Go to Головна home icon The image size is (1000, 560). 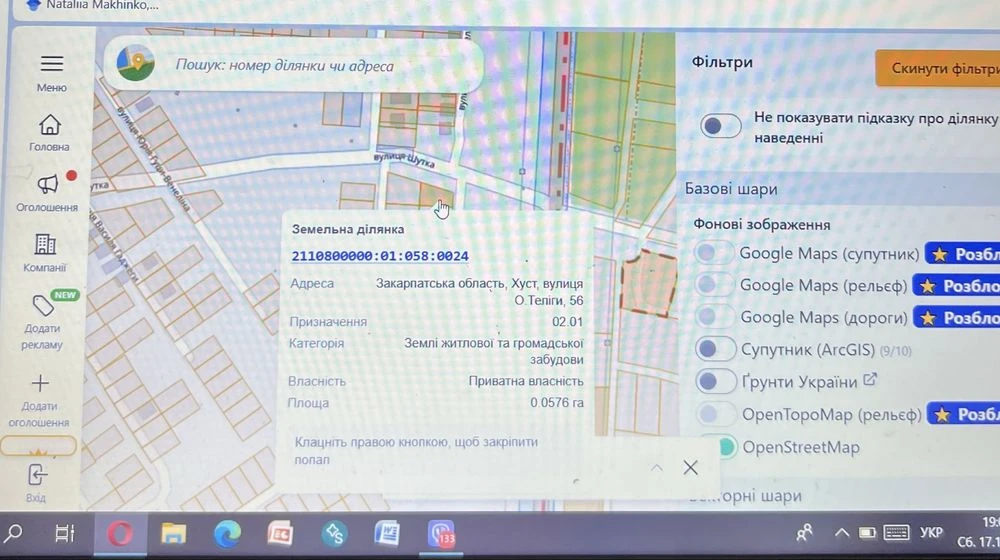[49, 125]
